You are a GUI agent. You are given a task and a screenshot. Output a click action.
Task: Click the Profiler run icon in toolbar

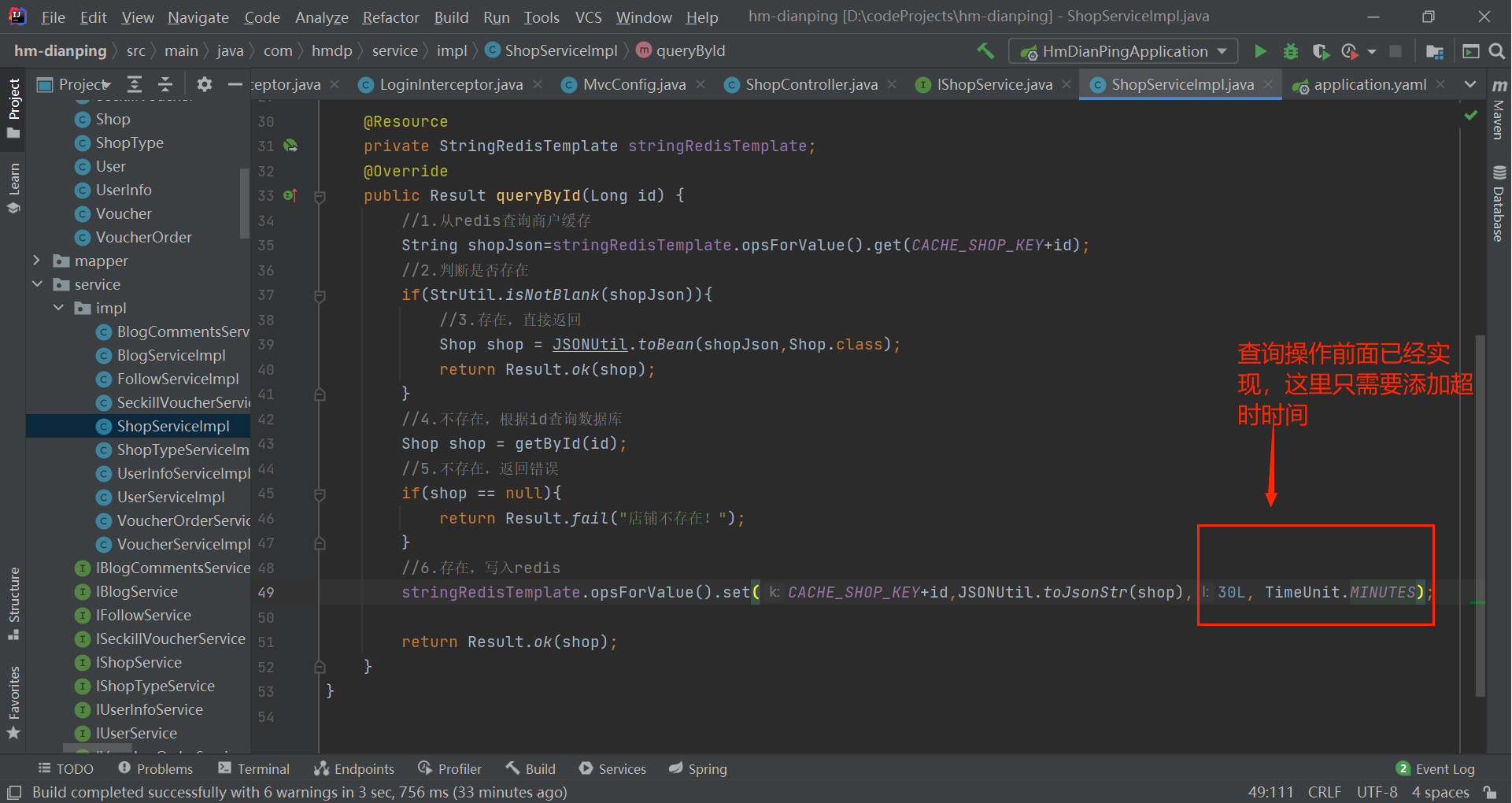pos(1350,51)
